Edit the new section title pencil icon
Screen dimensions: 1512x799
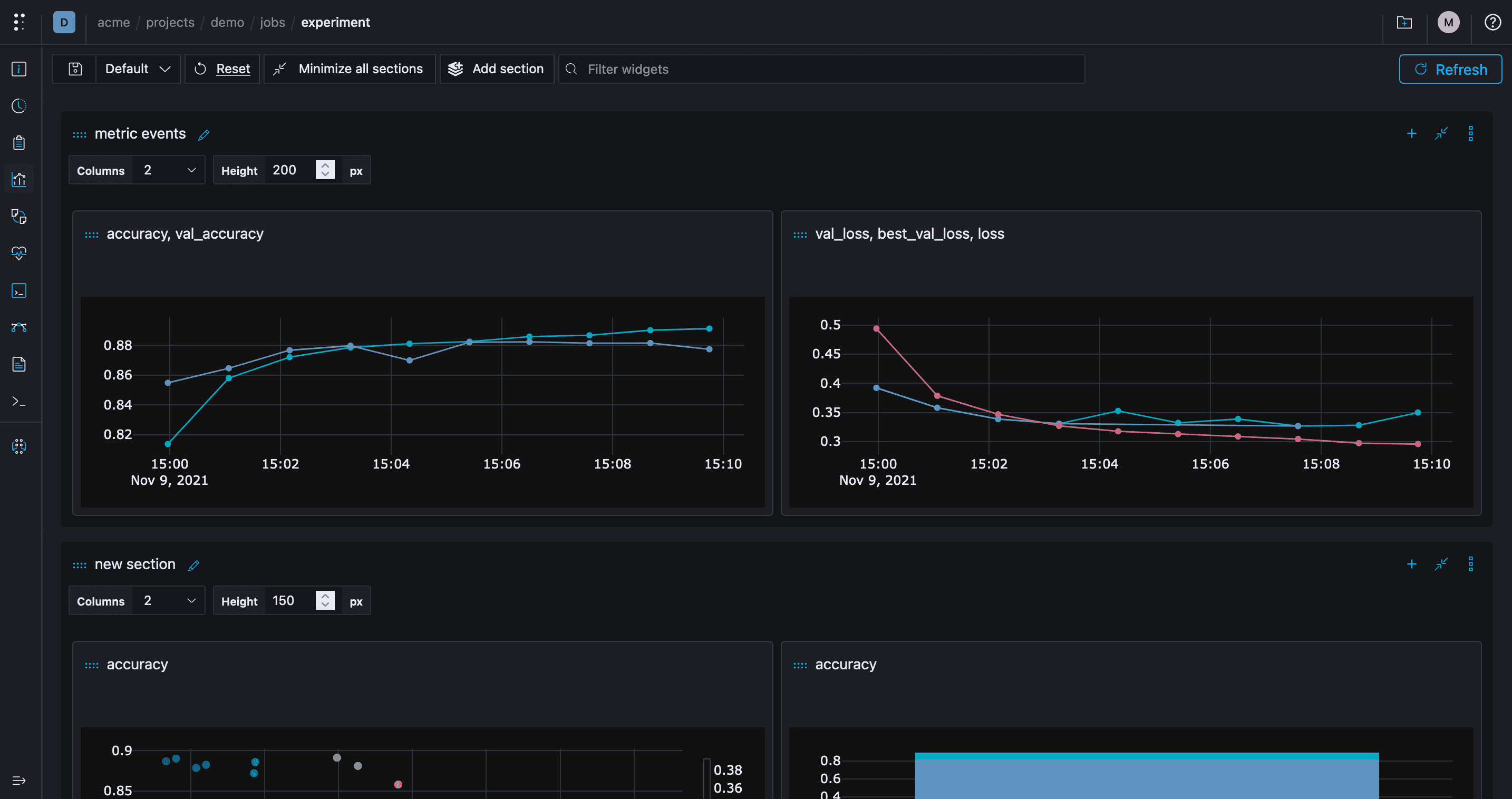click(193, 564)
